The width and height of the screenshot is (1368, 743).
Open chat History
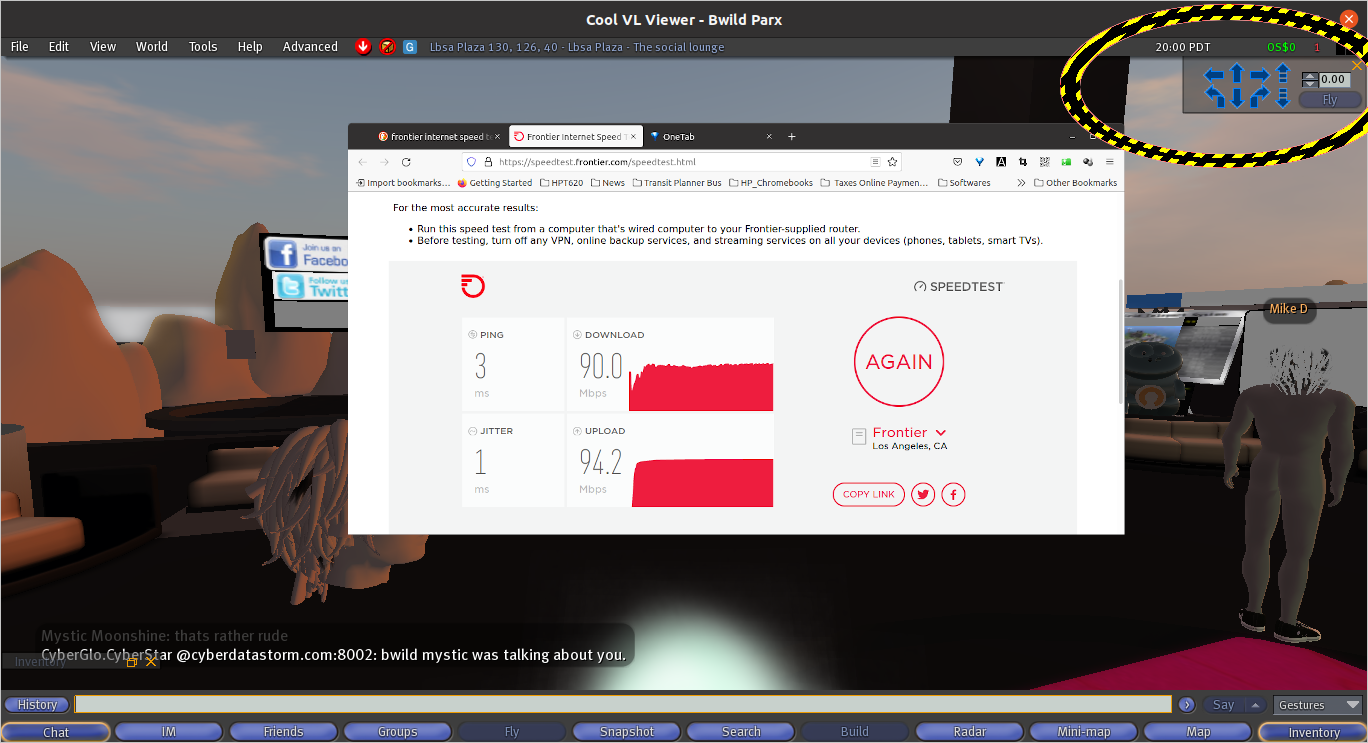38,705
